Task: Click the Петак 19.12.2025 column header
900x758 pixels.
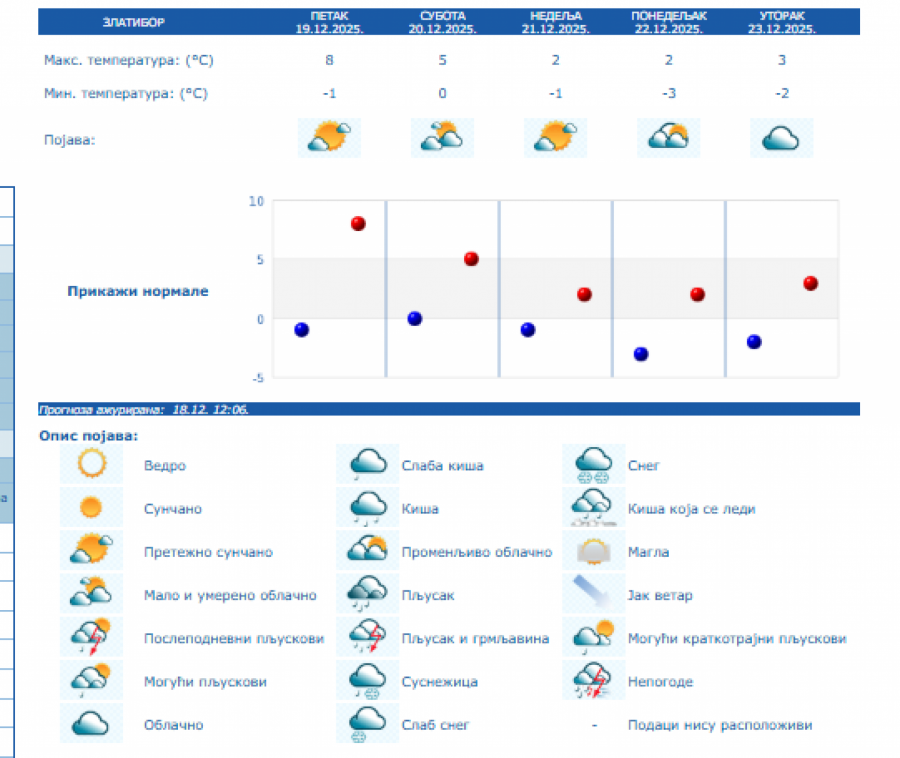Action: coord(329,22)
